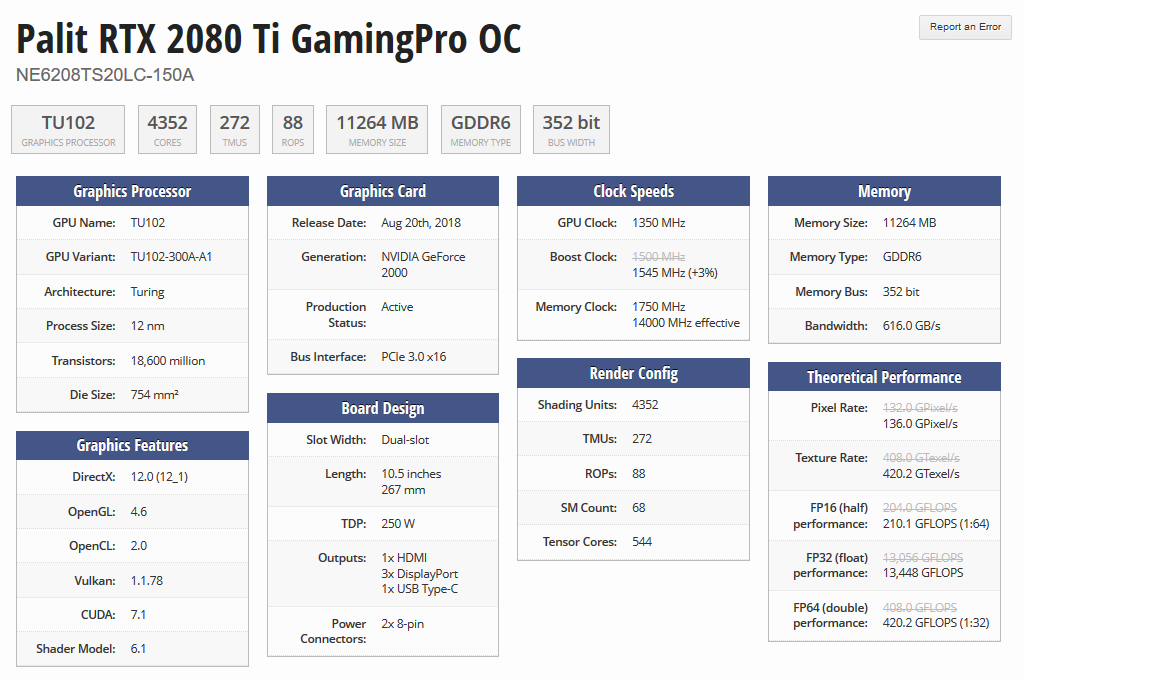The width and height of the screenshot is (1152, 679).
Task: Click the struck-through 132.0 GPixel/s value
Action: [x=920, y=408]
